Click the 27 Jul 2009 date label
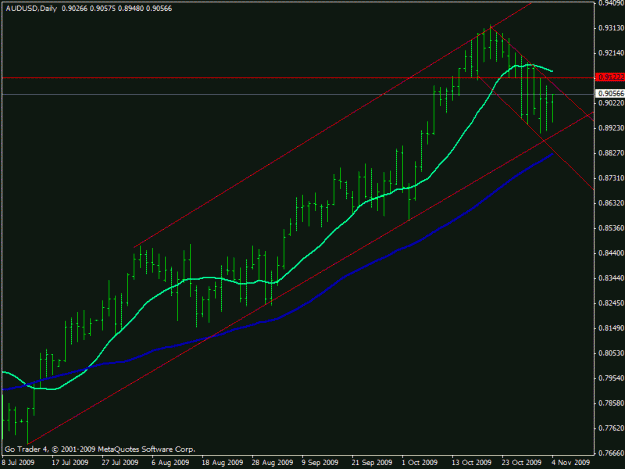 tap(120, 463)
